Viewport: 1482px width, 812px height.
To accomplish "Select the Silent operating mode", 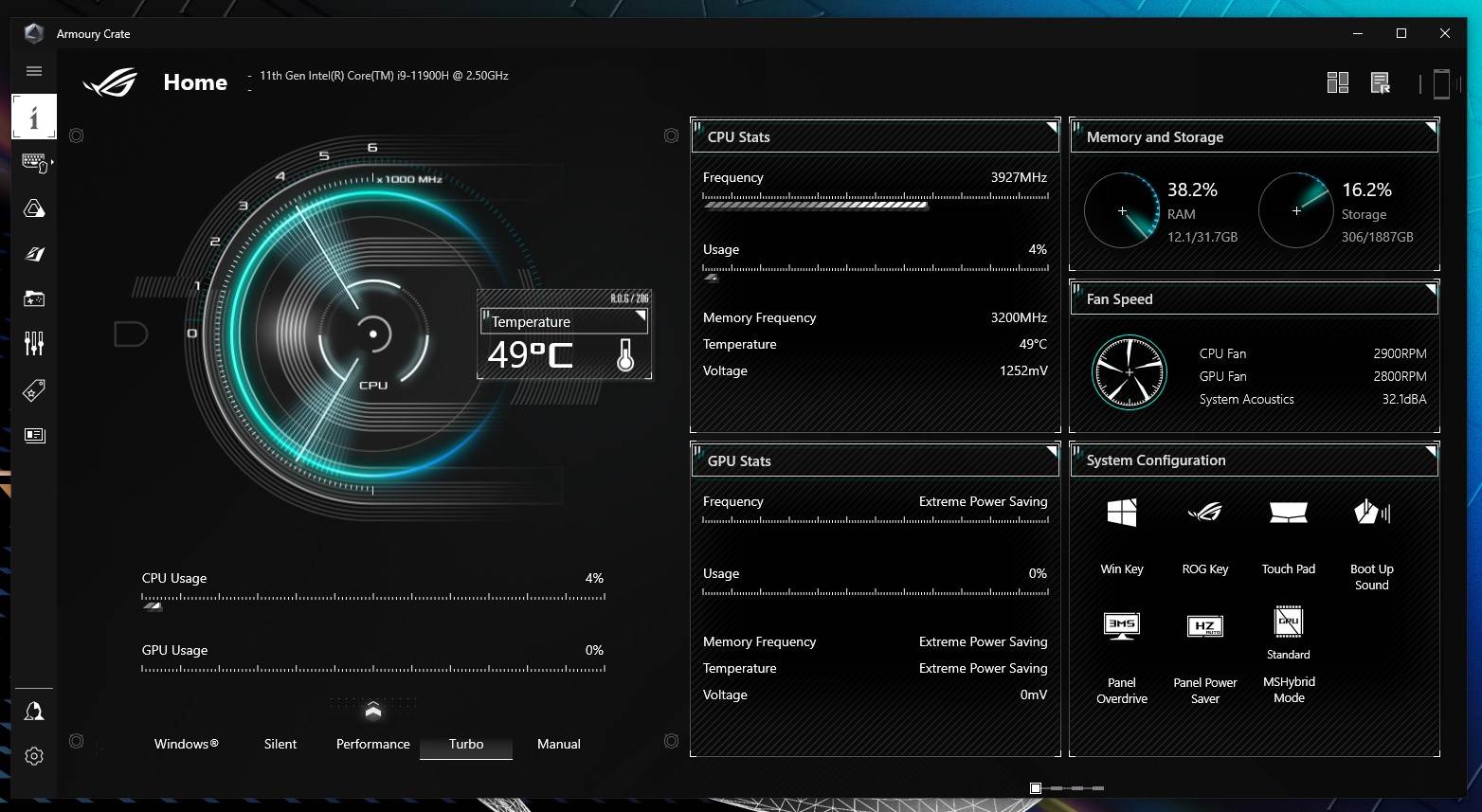I will pyautogui.click(x=280, y=744).
